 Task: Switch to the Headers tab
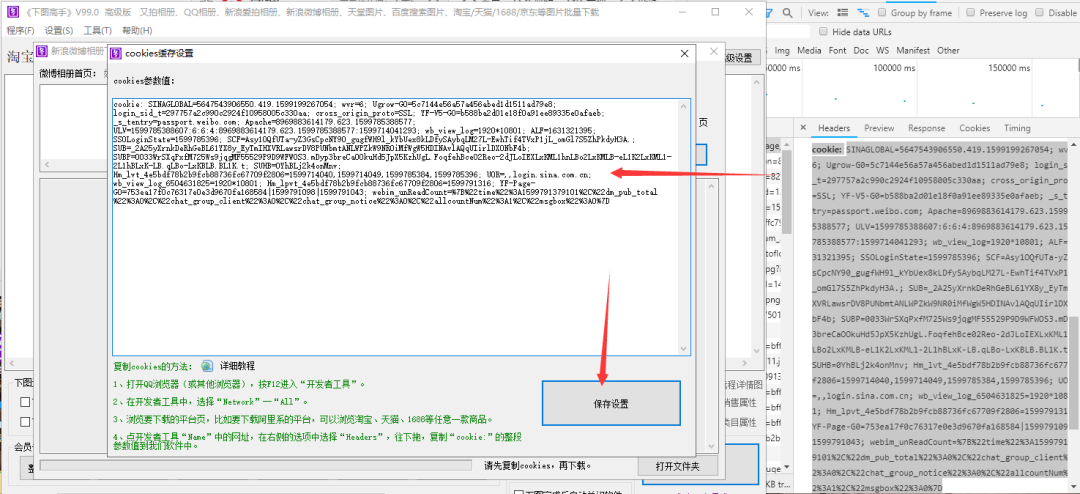(x=834, y=128)
